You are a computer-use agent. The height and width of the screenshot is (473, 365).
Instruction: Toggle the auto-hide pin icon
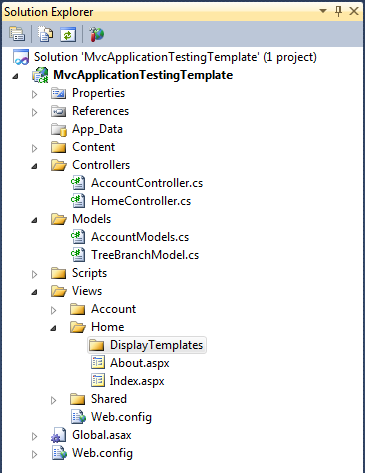click(338, 12)
